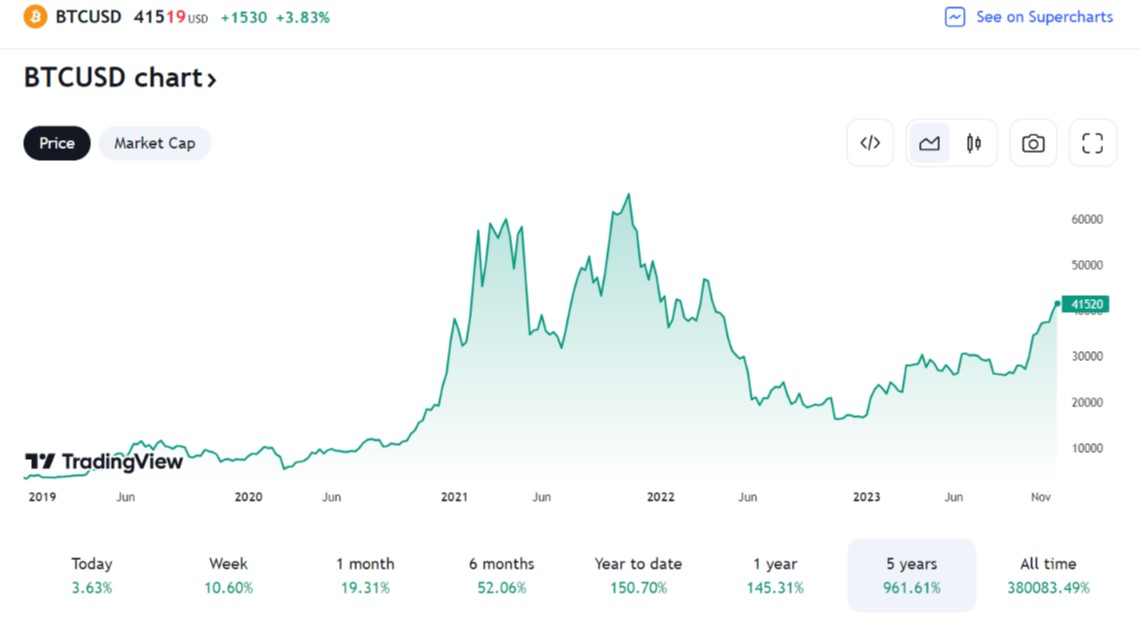Select the Price toggle pill
Screen dimensions: 1139x622
click(57, 143)
